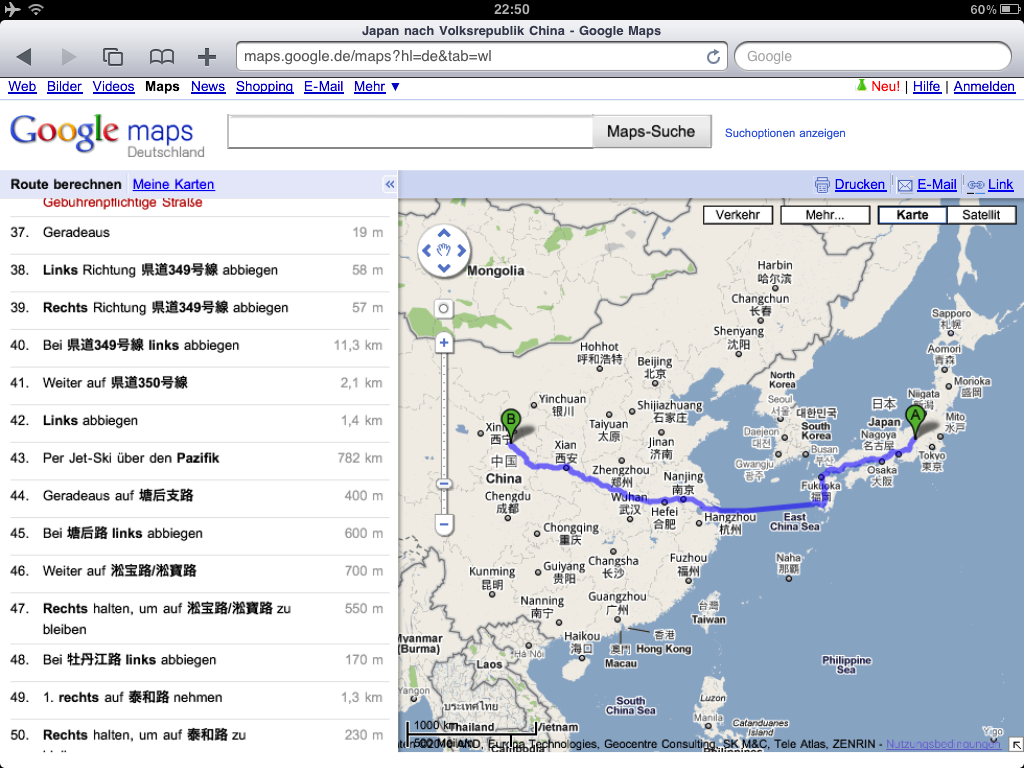Tap the Safari Google search field
The width and height of the screenshot is (1024, 768).
tap(872, 57)
